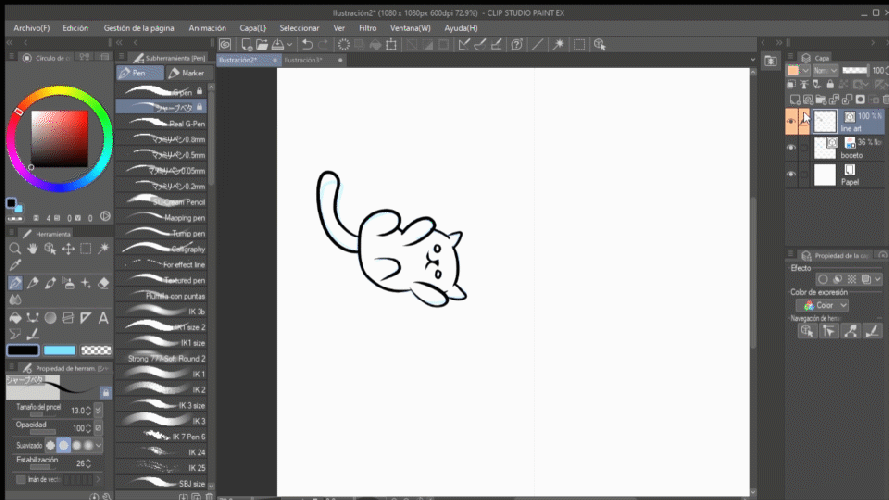Screen dimensions: 889x500
Task: Open the Filtro menu
Action: point(367,28)
